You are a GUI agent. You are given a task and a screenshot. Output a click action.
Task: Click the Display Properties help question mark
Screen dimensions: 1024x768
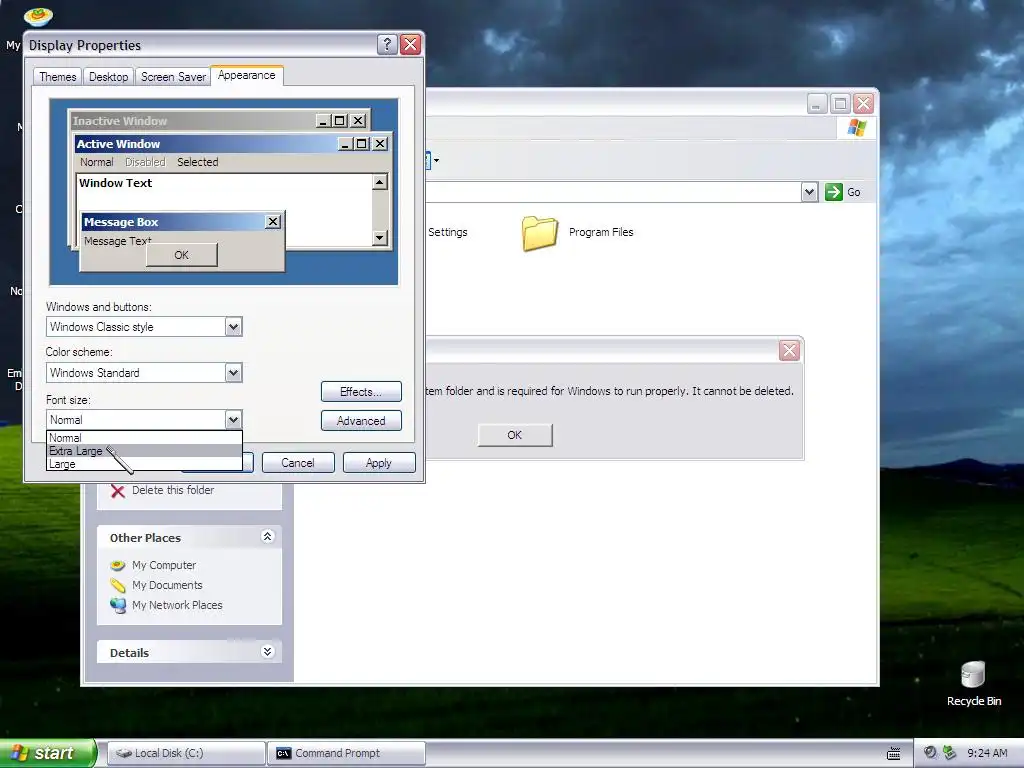[x=387, y=44]
